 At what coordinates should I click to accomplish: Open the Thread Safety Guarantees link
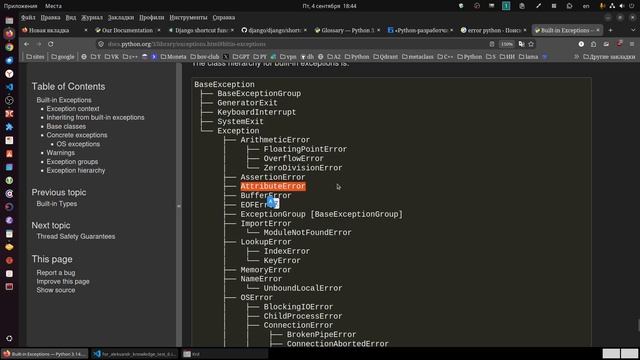coord(76,237)
